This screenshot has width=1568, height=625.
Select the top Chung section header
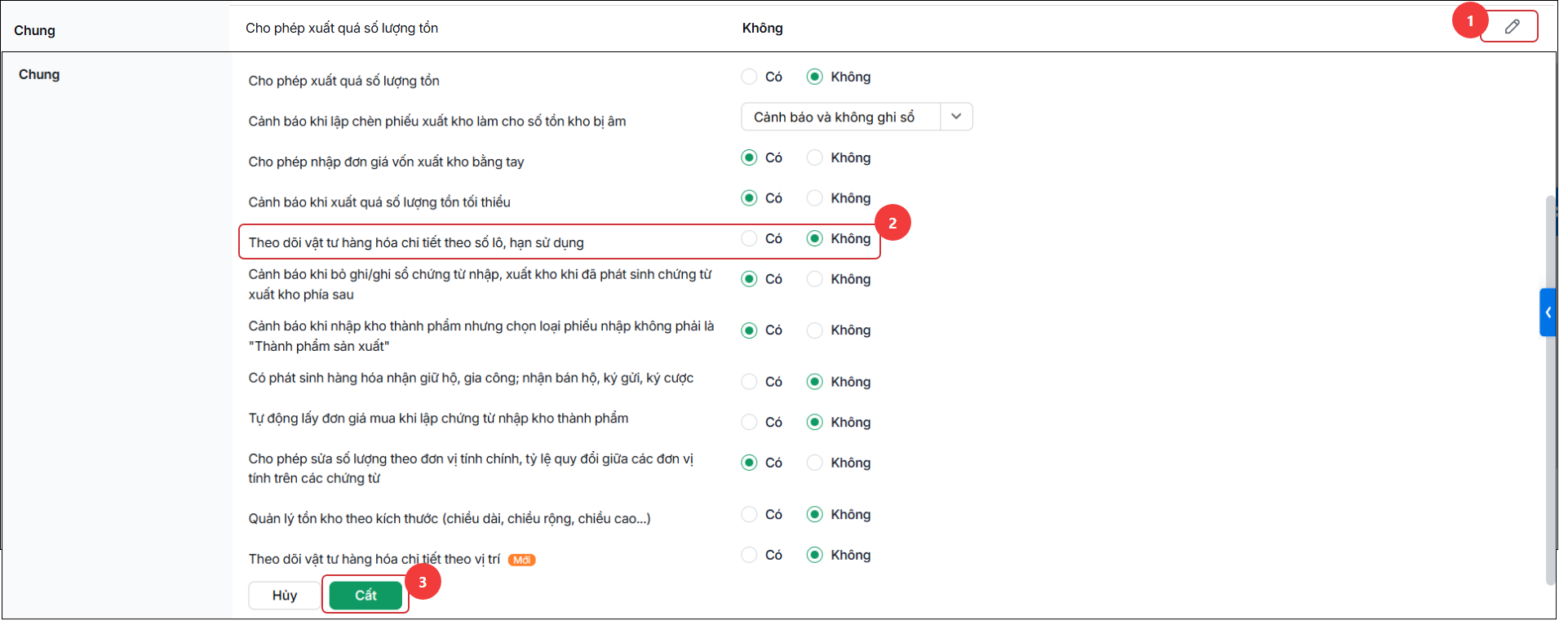pos(34,31)
